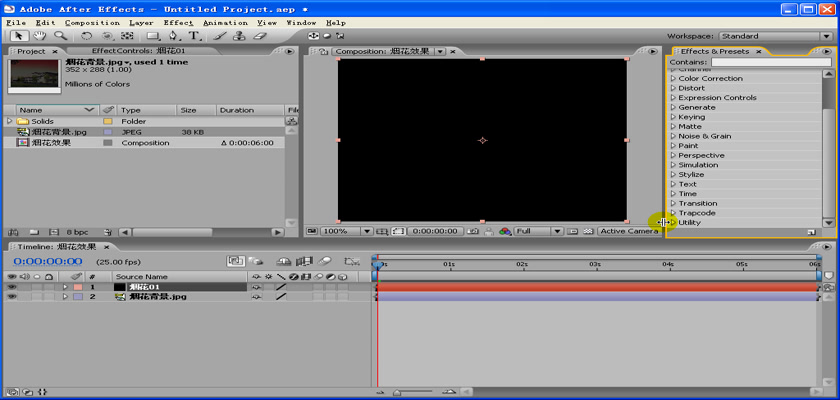Click the timeline current time 0:00:00:00

(48, 261)
